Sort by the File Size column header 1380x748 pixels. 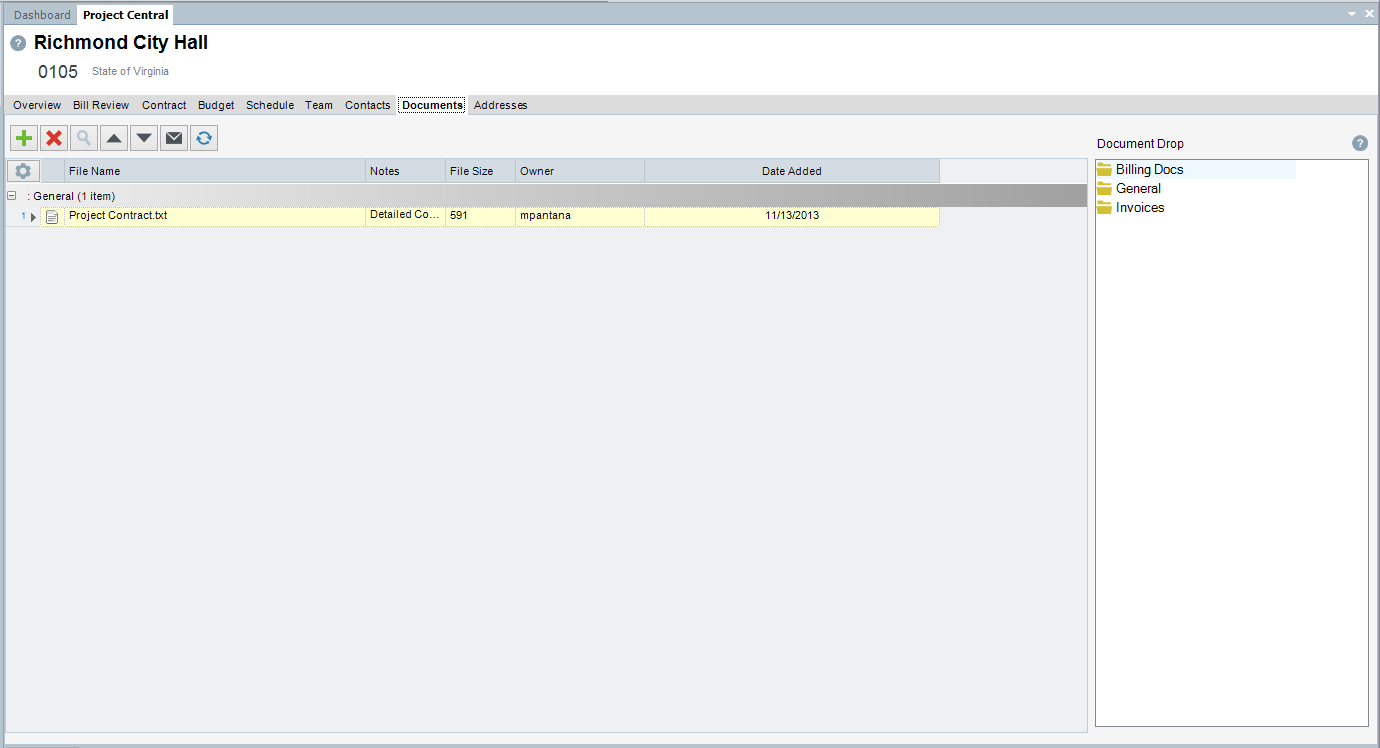[x=480, y=171]
